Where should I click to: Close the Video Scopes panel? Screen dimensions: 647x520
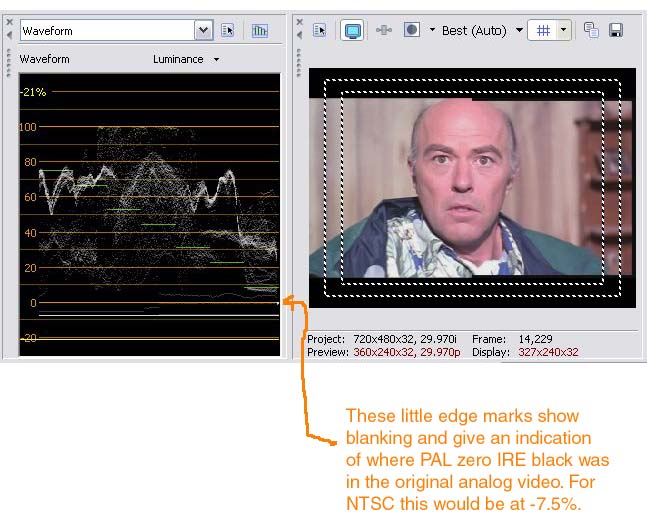(9, 22)
